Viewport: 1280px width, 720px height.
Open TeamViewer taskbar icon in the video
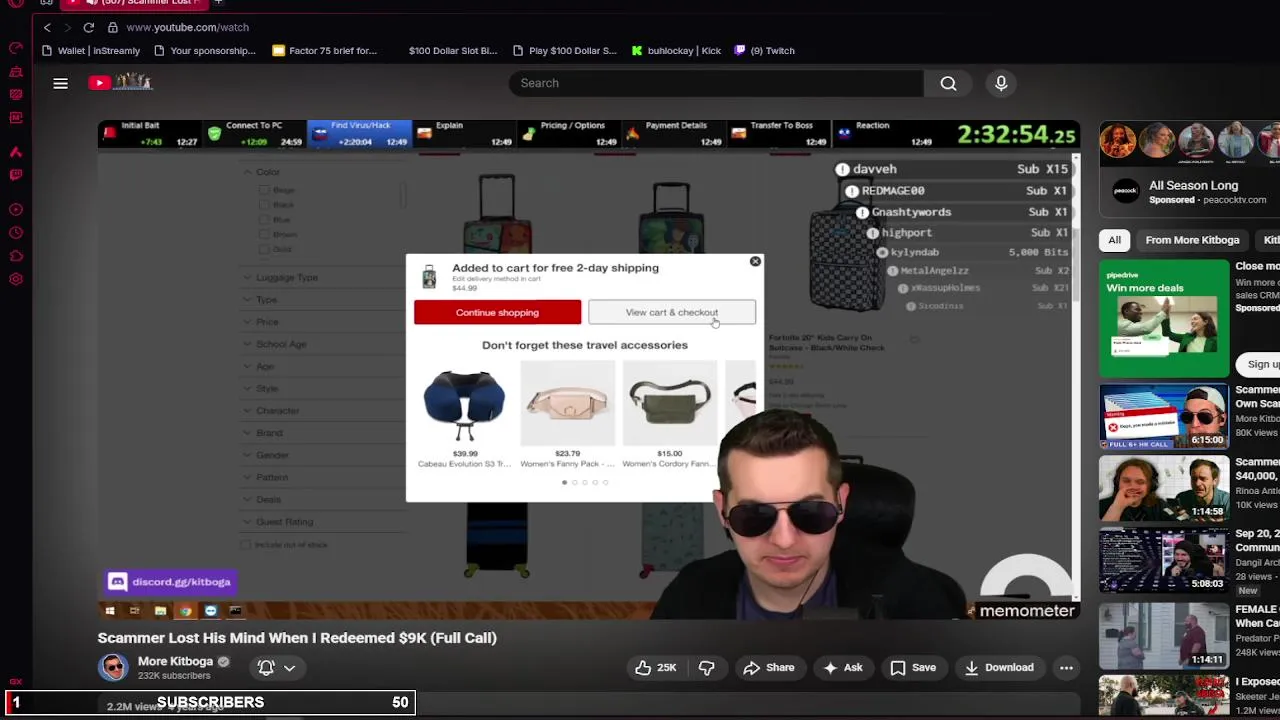[210, 611]
